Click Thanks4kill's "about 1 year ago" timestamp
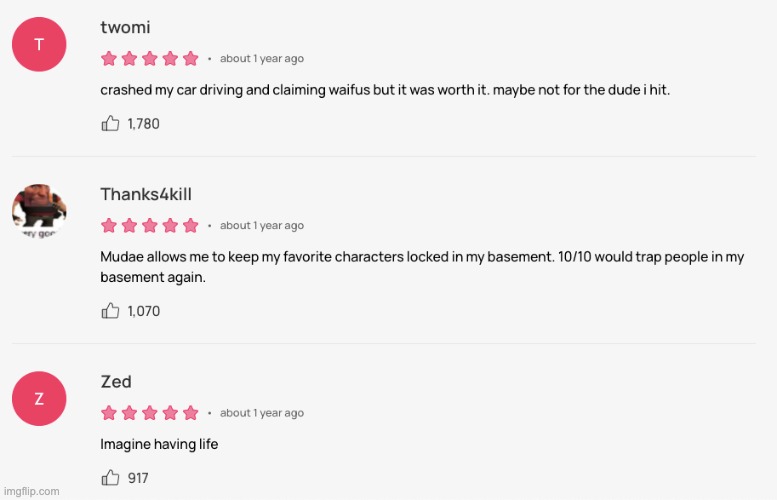 coord(262,226)
